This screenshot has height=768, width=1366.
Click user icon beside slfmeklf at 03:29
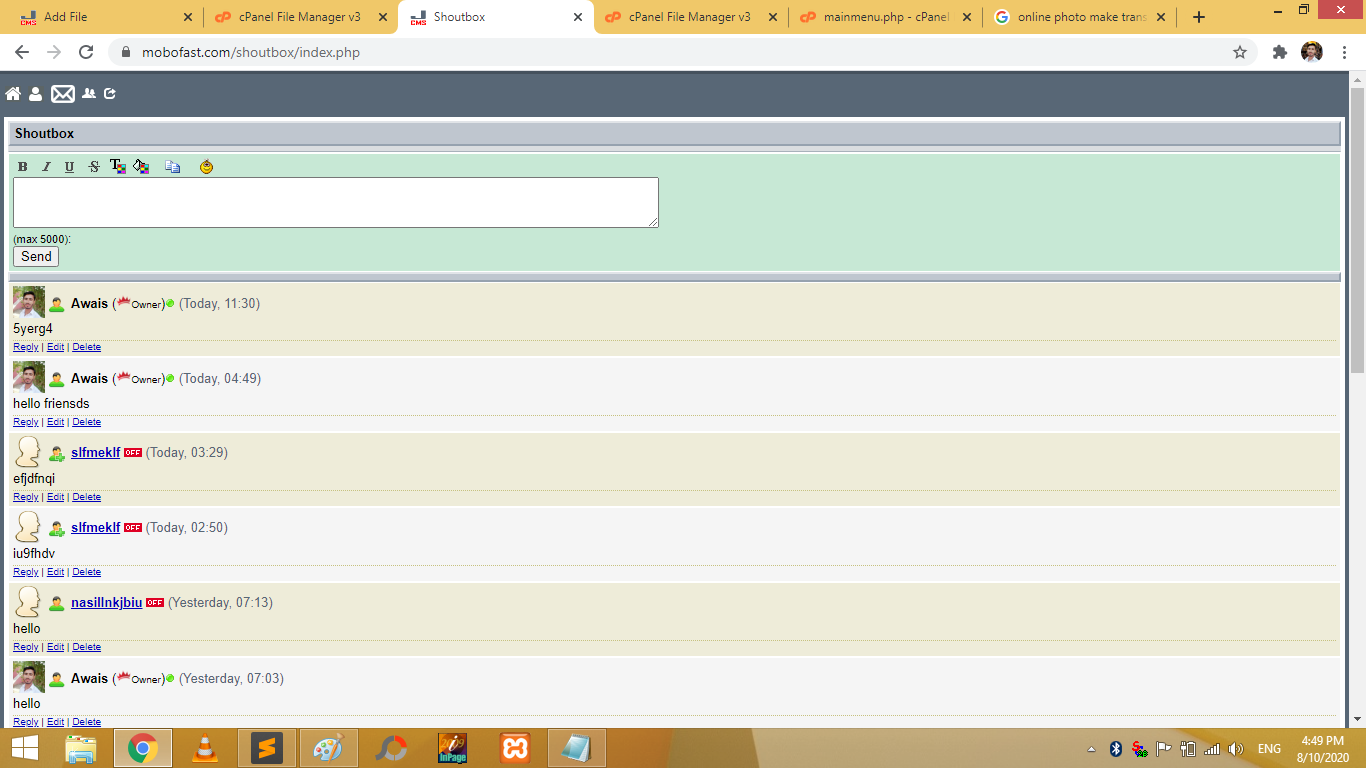pos(57,454)
